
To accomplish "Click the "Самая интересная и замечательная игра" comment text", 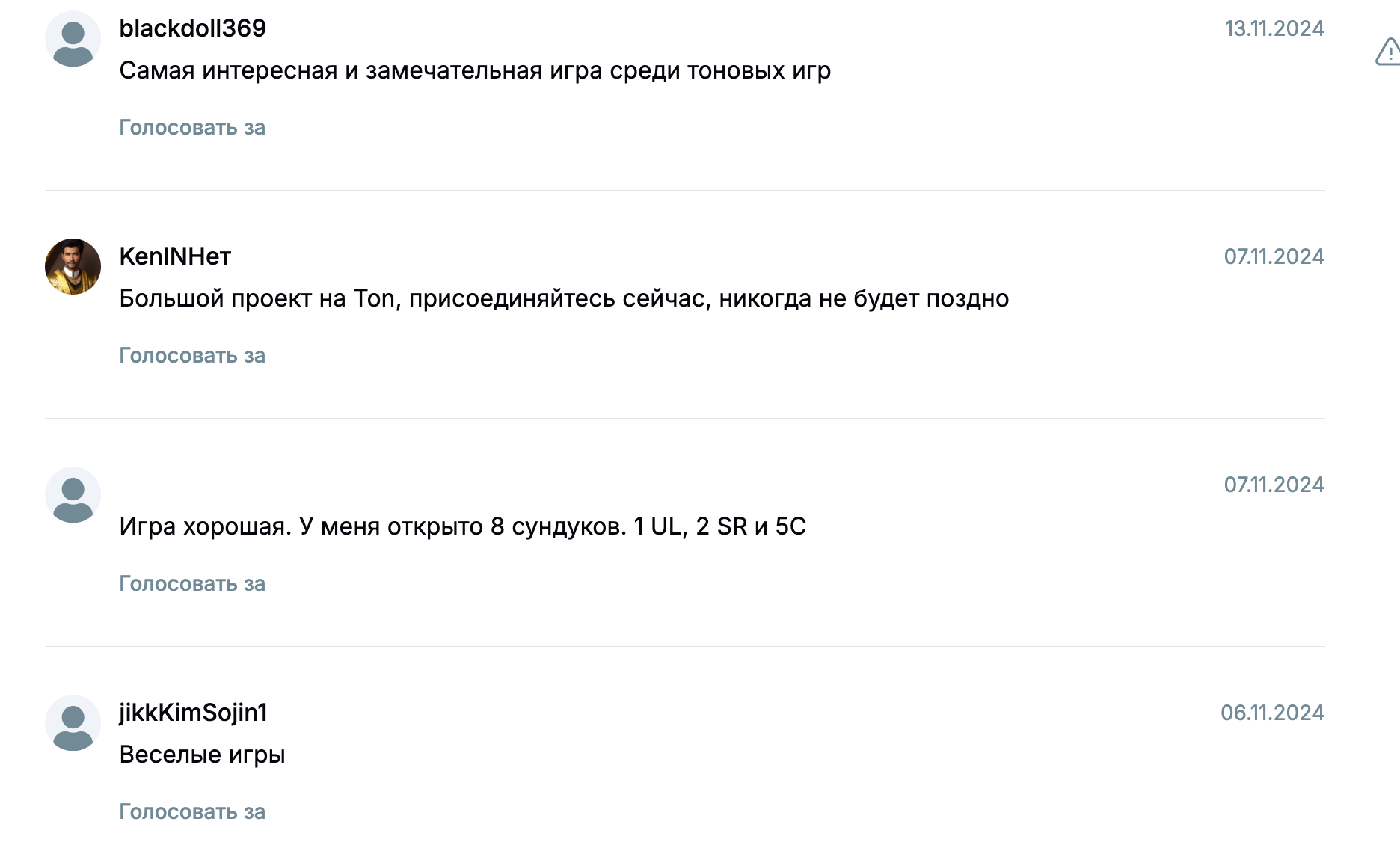I will click(x=475, y=70).
